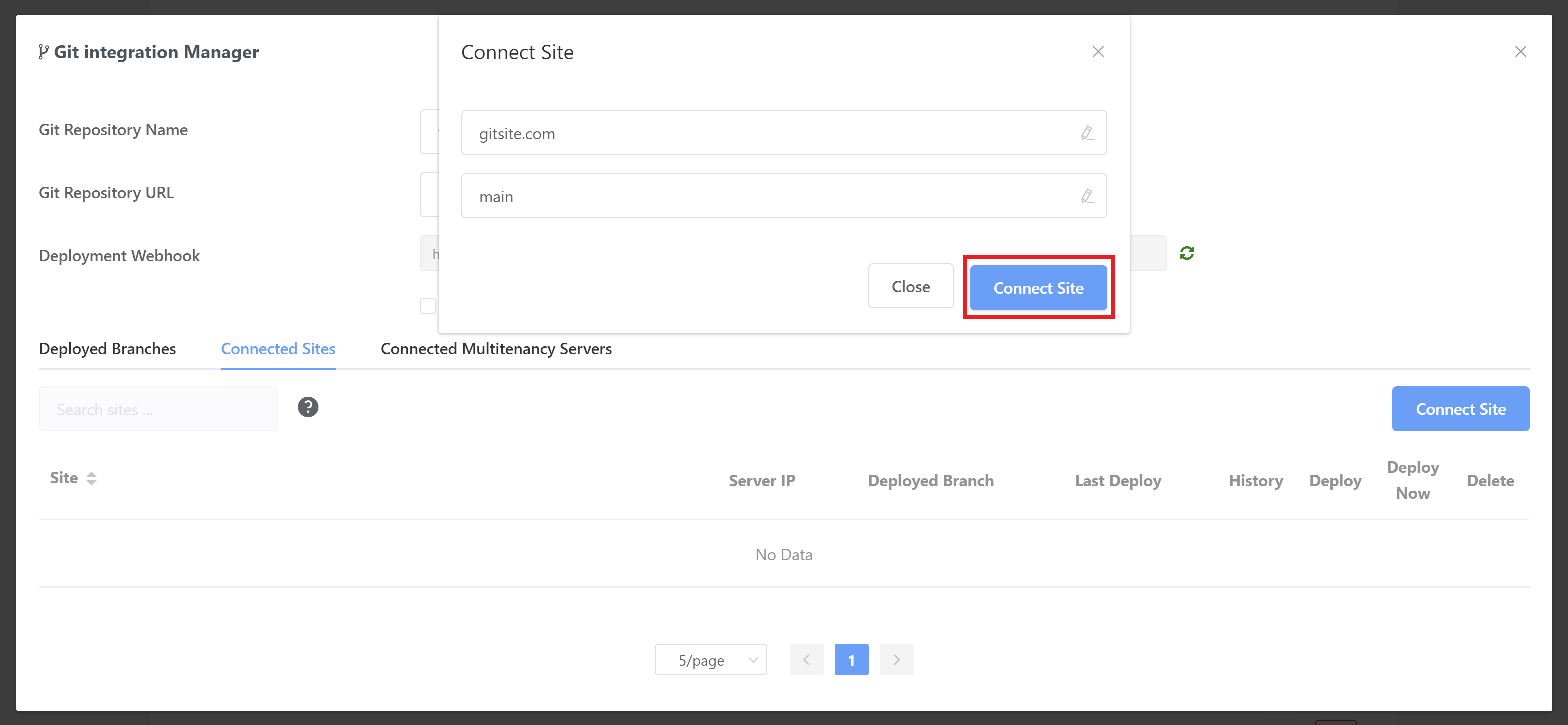Close the Connect Site dialog with X
The width and height of the screenshot is (1568, 725).
[x=1098, y=52]
